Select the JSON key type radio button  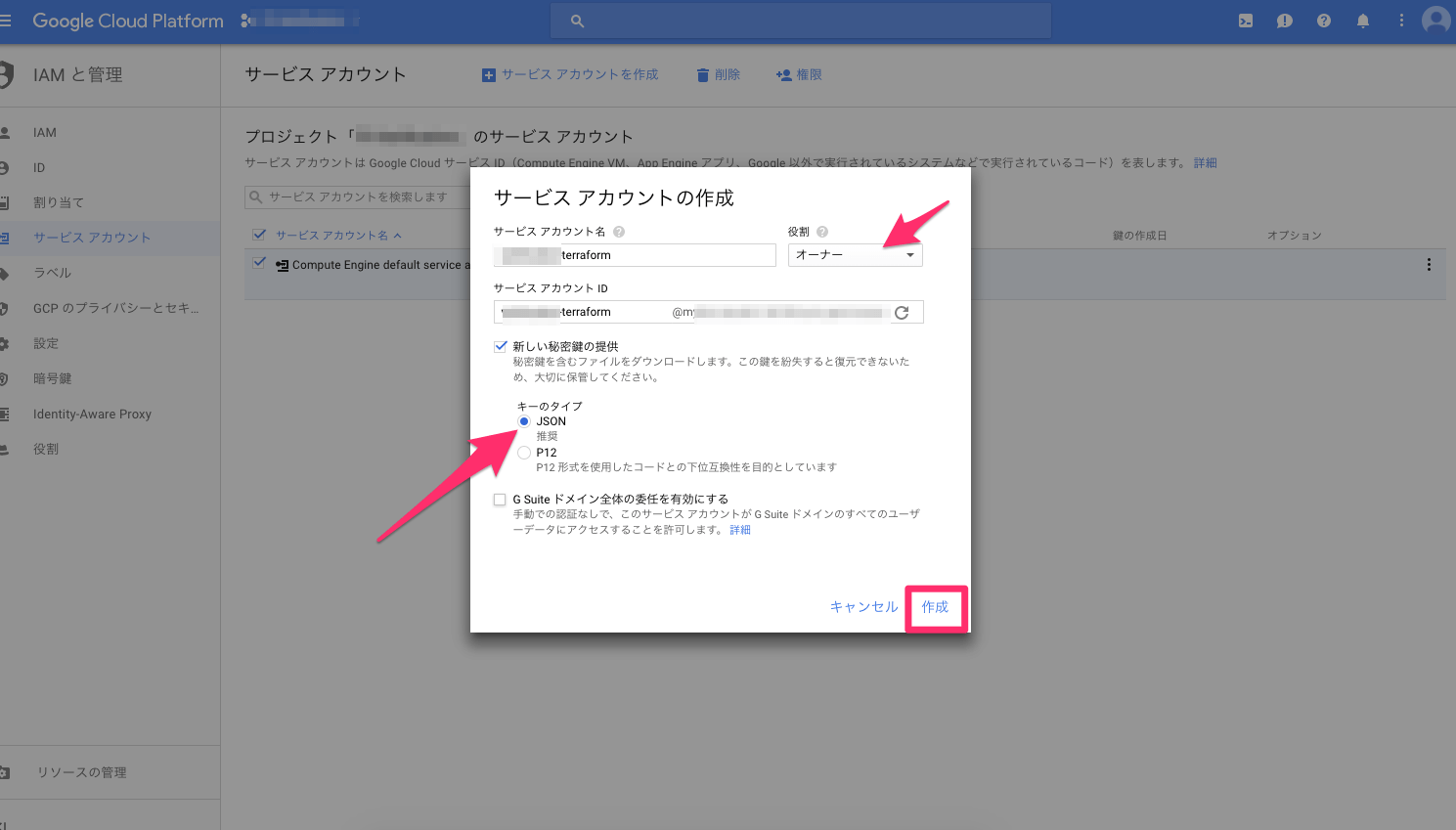pyautogui.click(x=524, y=421)
